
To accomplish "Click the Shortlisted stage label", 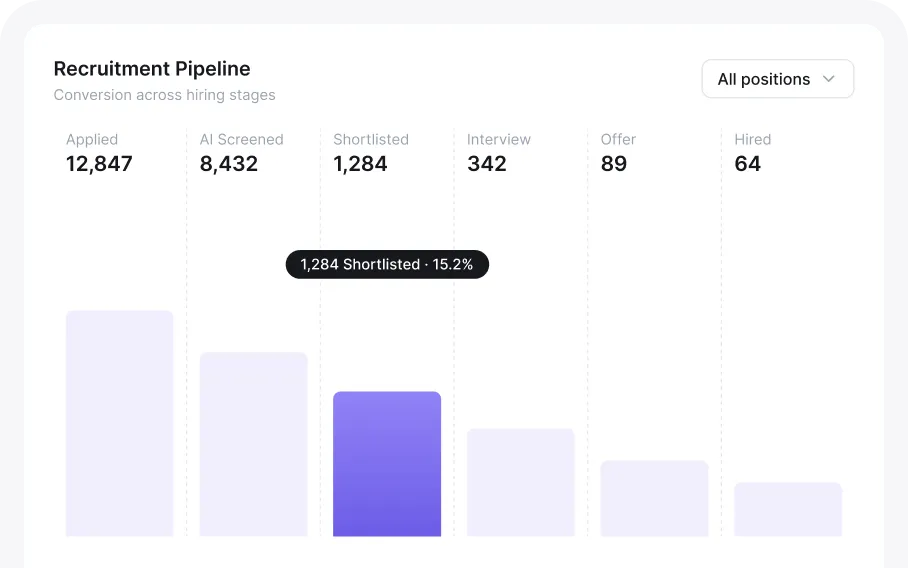I will [371, 140].
